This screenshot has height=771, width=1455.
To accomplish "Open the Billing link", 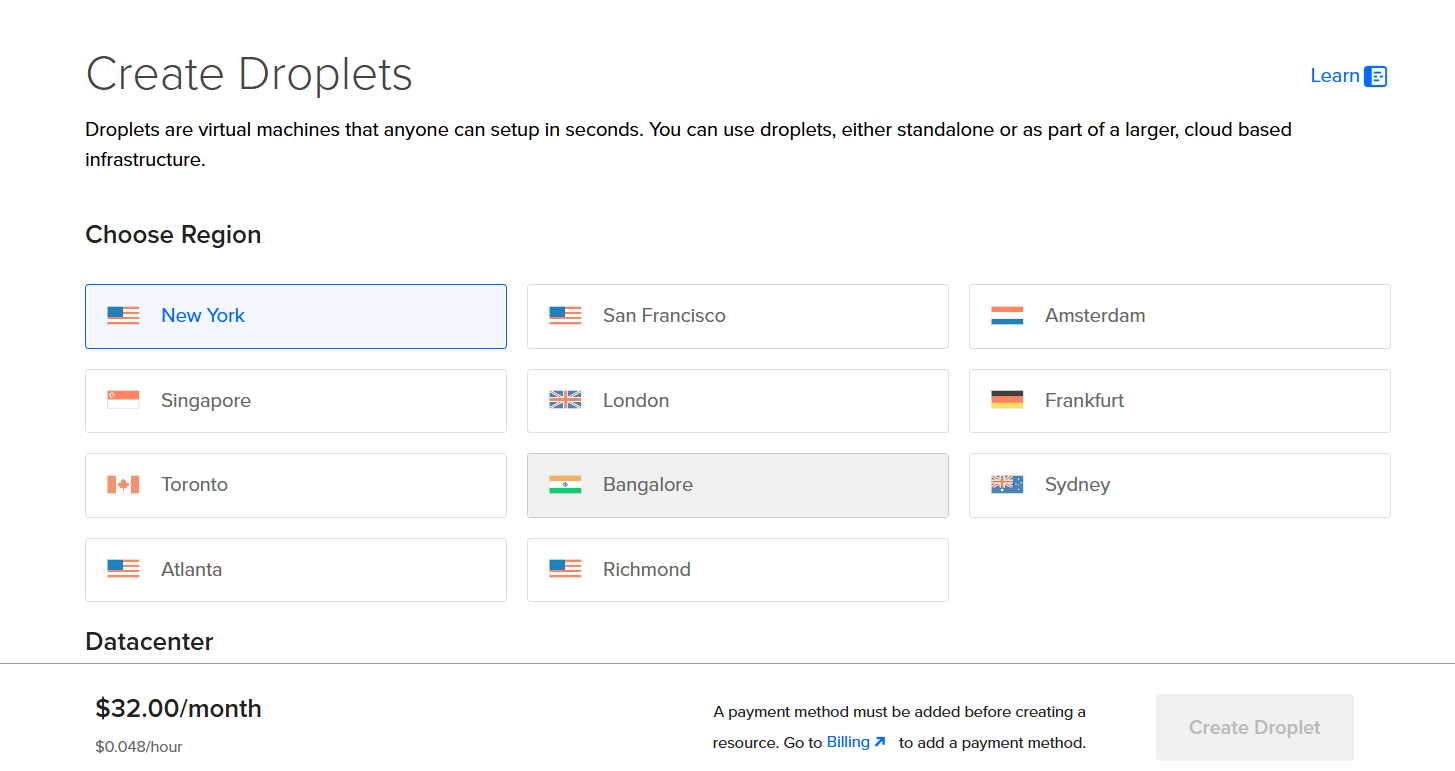I will [x=855, y=742].
